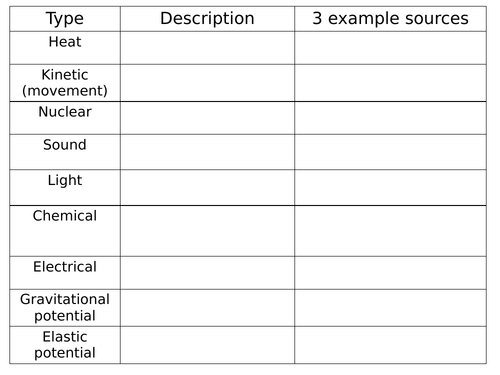Click the Nuclear example sources cell
The height and width of the screenshot is (375, 500).
tap(390, 118)
